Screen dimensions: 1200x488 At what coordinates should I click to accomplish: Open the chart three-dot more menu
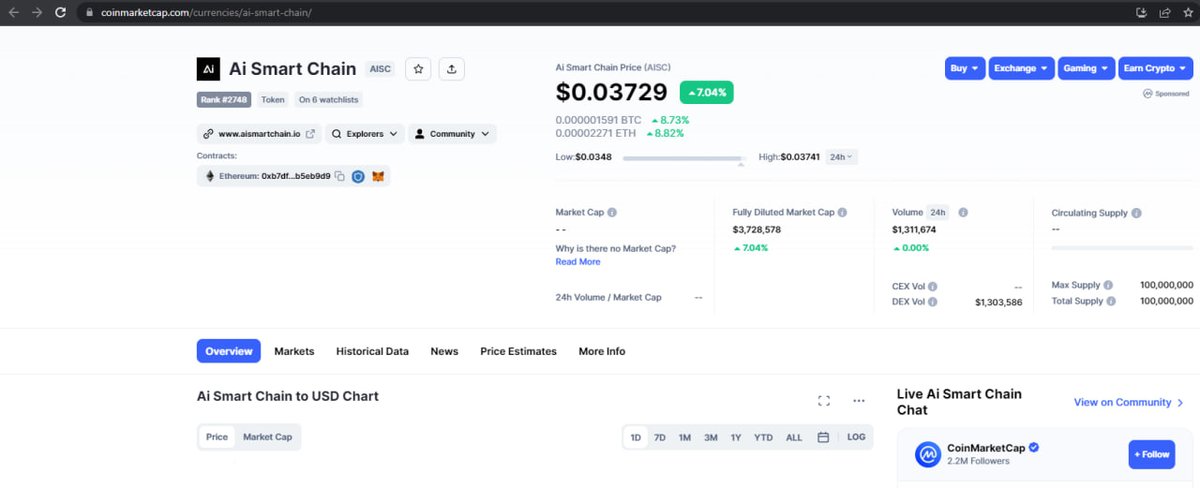click(x=859, y=400)
